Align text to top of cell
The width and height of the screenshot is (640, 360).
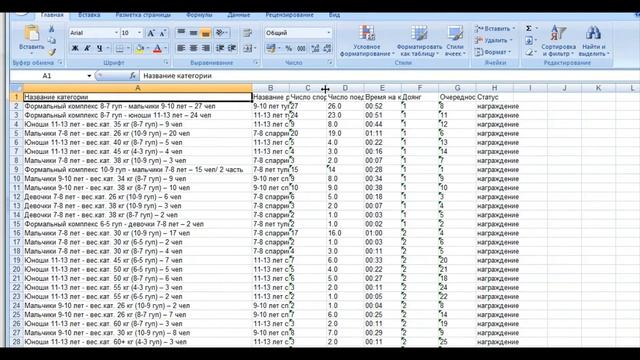[x=181, y=33]
